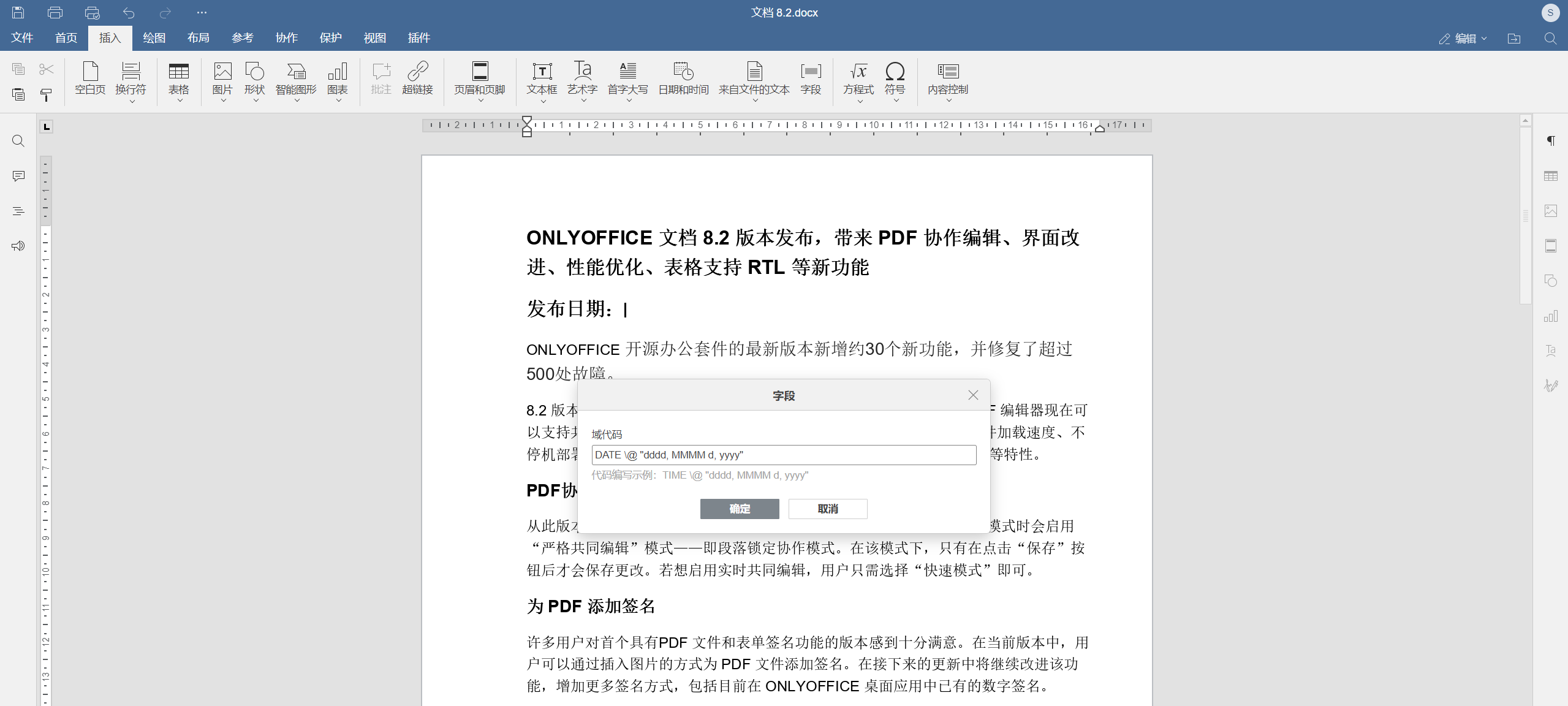Open the headings navigation panel icon
The height and width of the screenshot is (706, 1568).
pyautogui.click(x=18, y=211)
